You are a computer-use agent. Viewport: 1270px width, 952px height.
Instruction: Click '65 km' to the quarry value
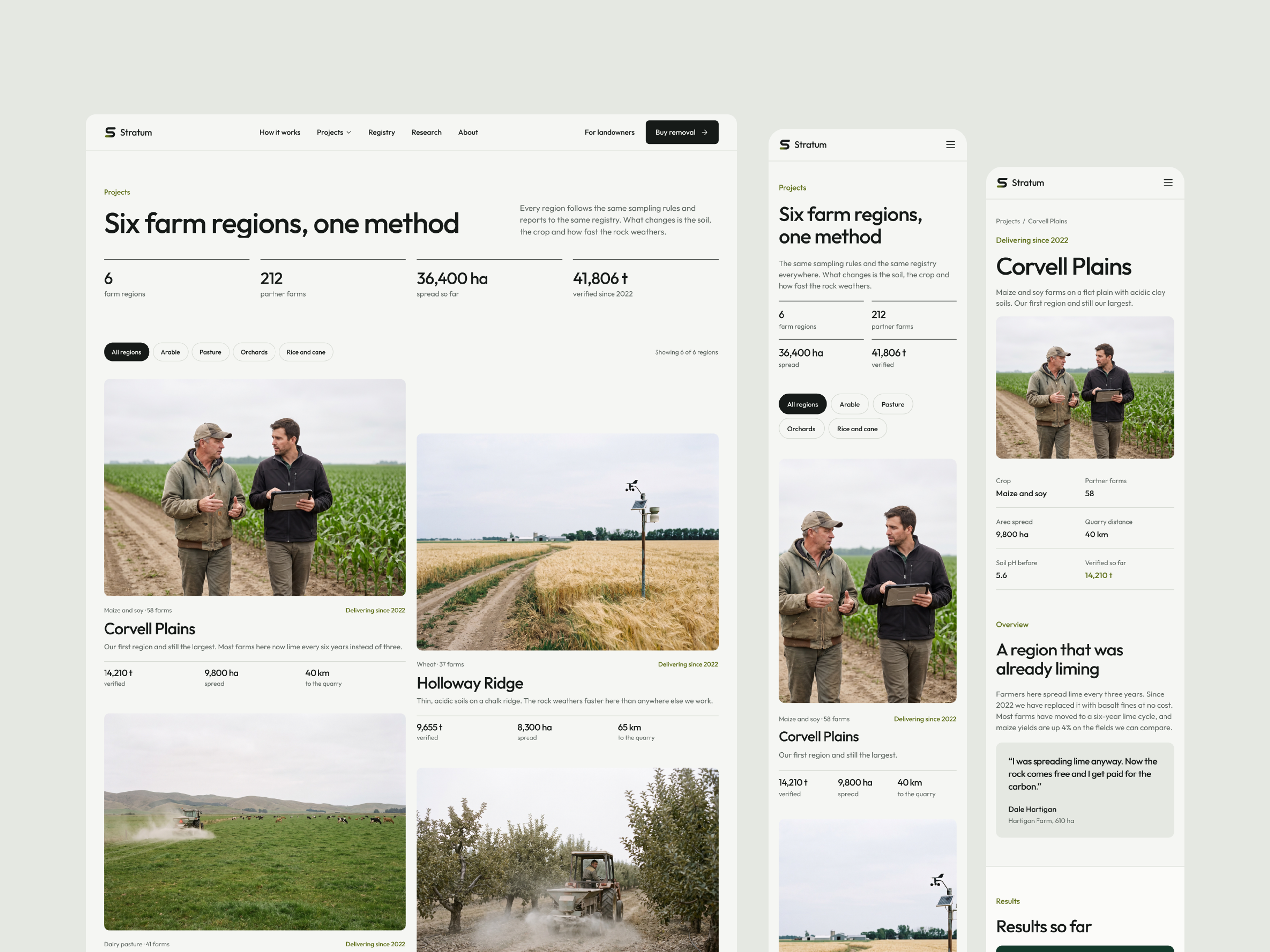point(629,728)
